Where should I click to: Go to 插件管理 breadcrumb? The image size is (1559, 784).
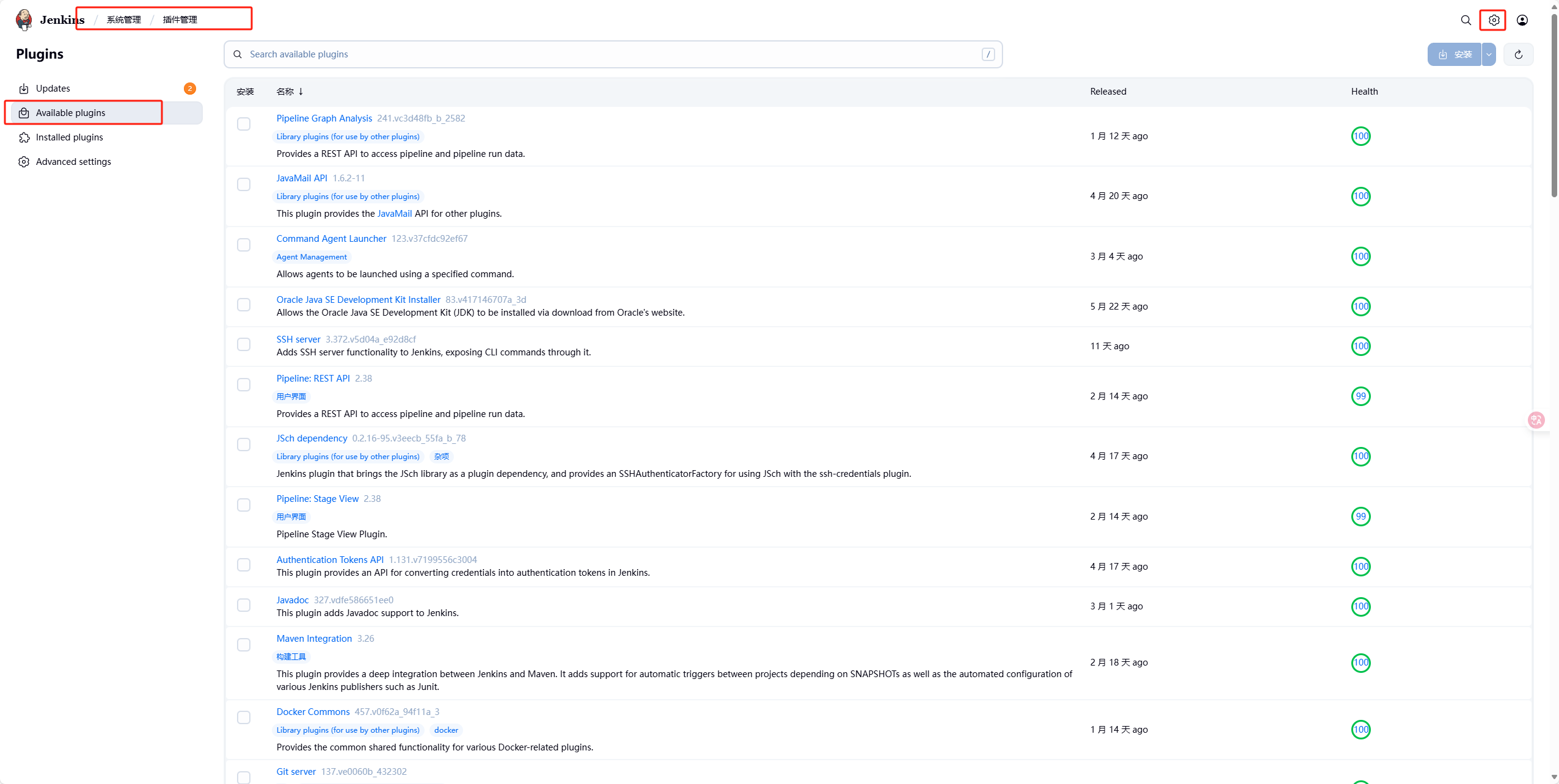[180, 20]
